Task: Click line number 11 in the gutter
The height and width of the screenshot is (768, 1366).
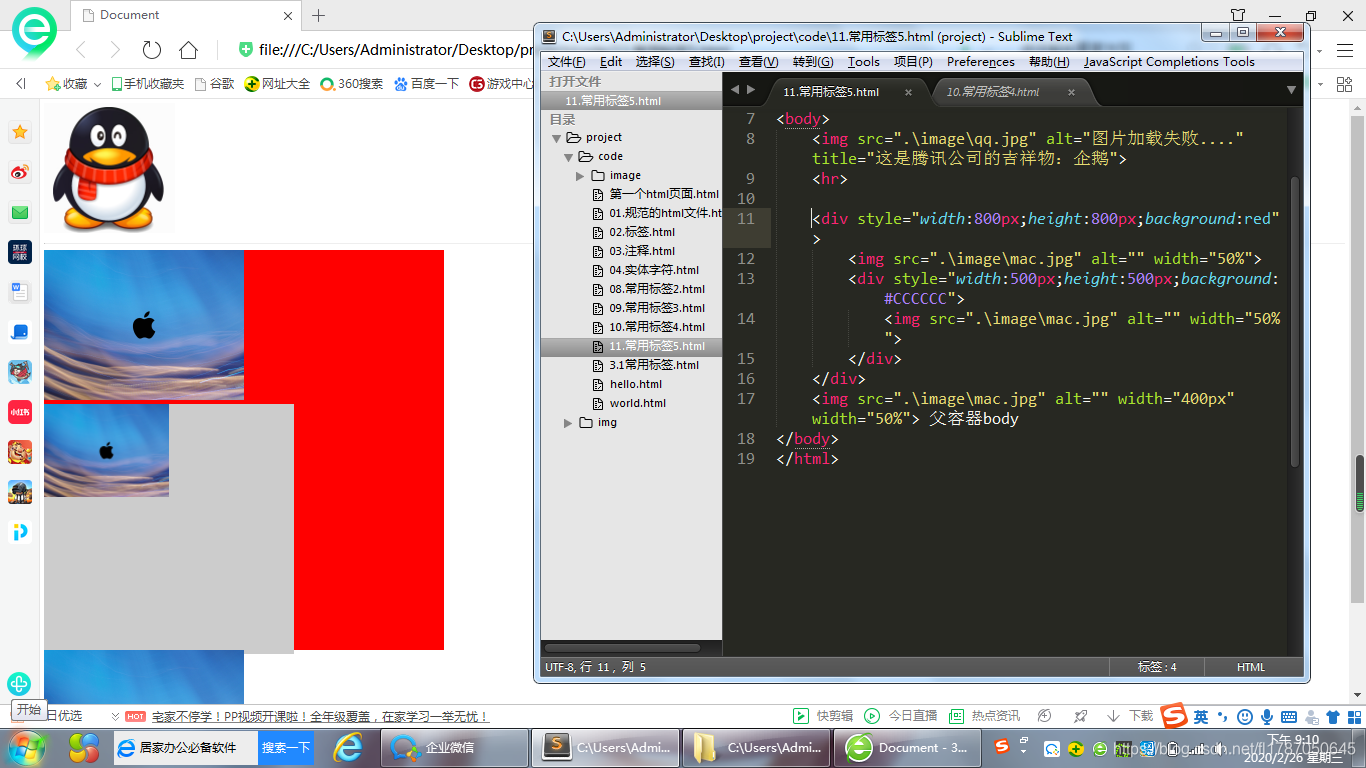Action: (746, 218)
